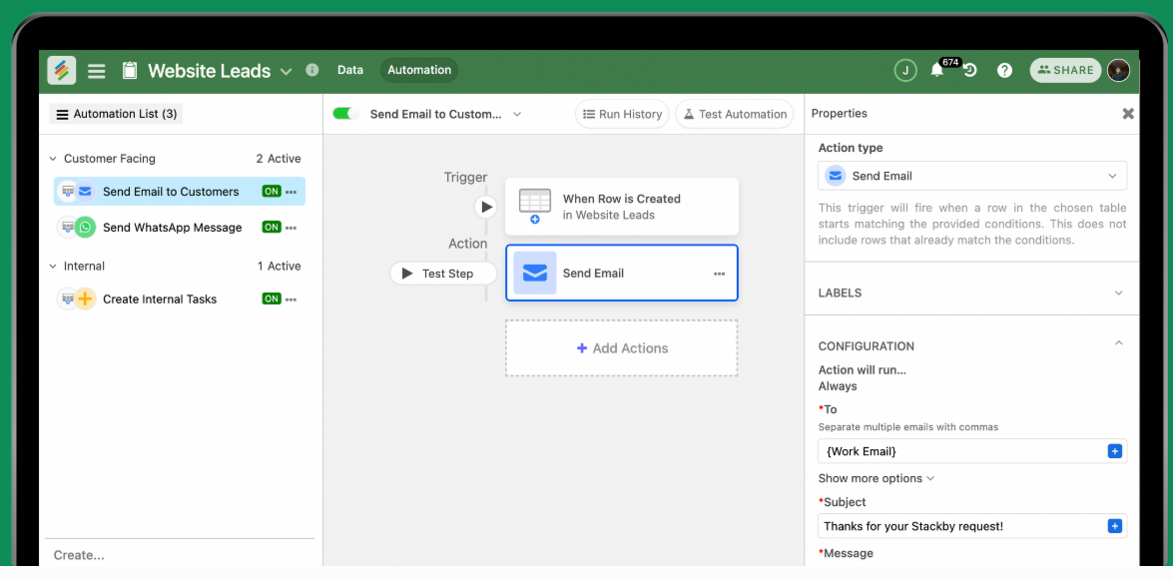Open more options for Send WhatsApp Message
Viewport: 1173px width, 581px height.
(291, 227)
